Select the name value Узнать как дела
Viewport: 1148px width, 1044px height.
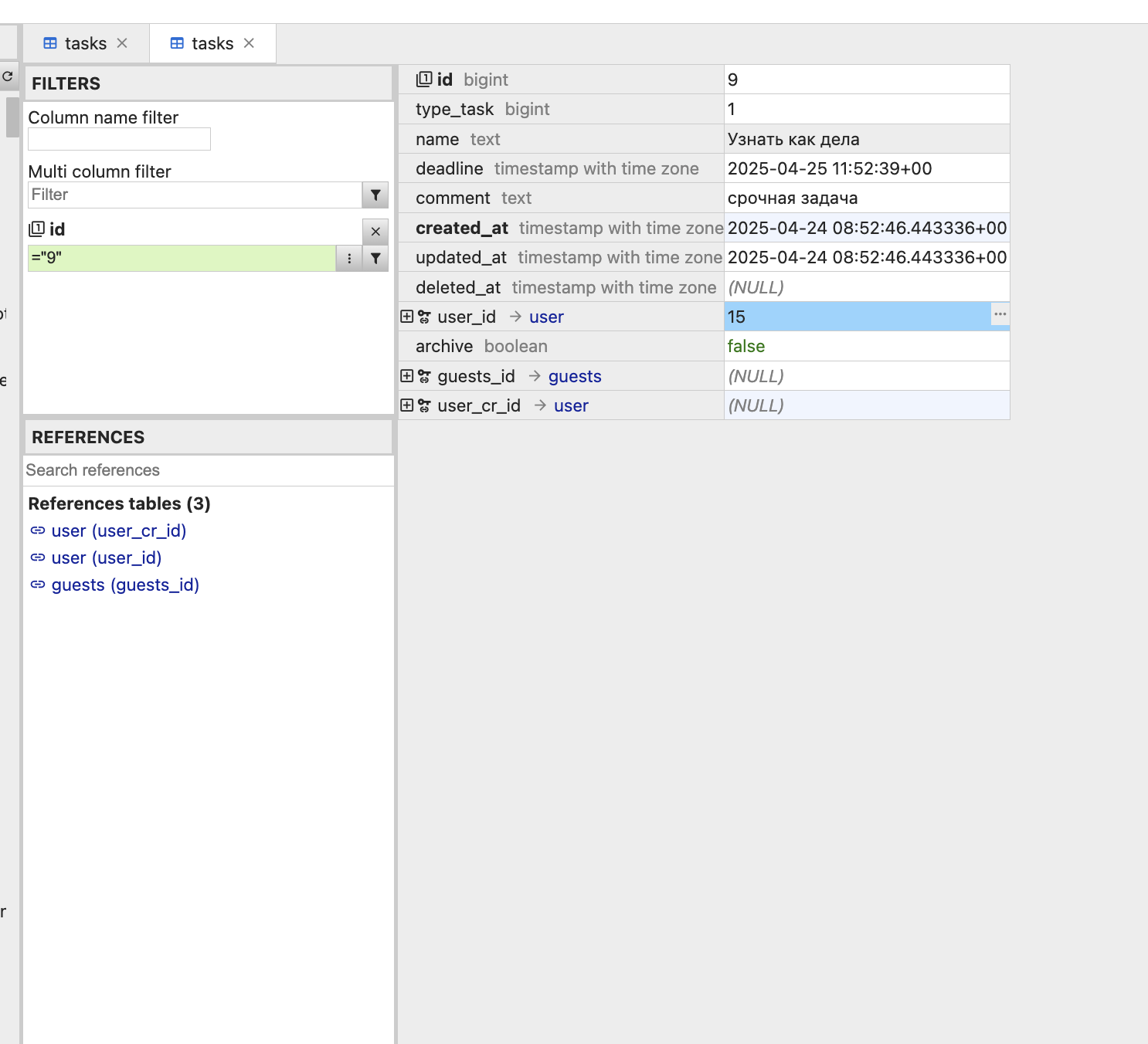tap(867, 139)
